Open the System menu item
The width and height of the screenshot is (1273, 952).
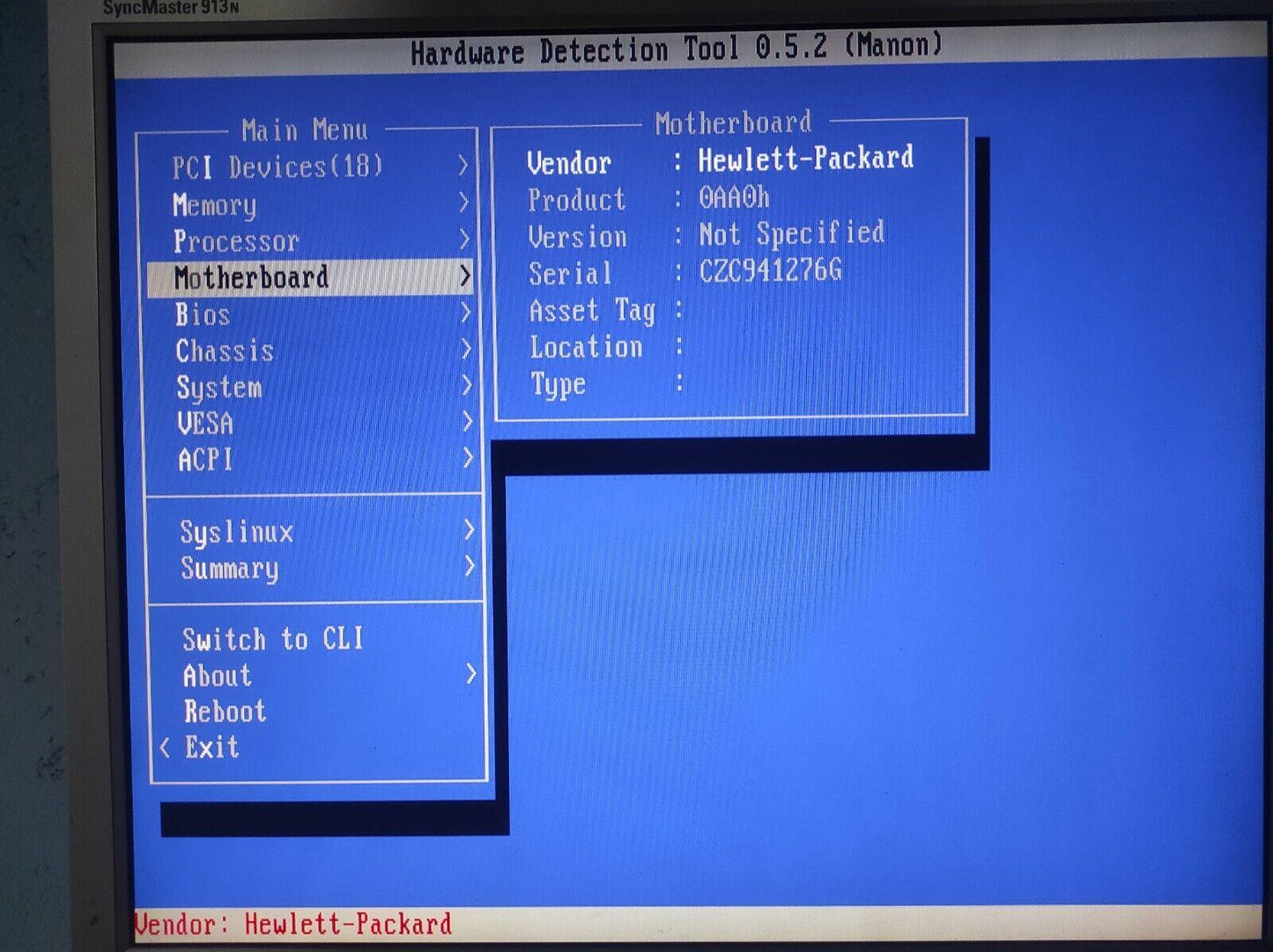(219, 387)
